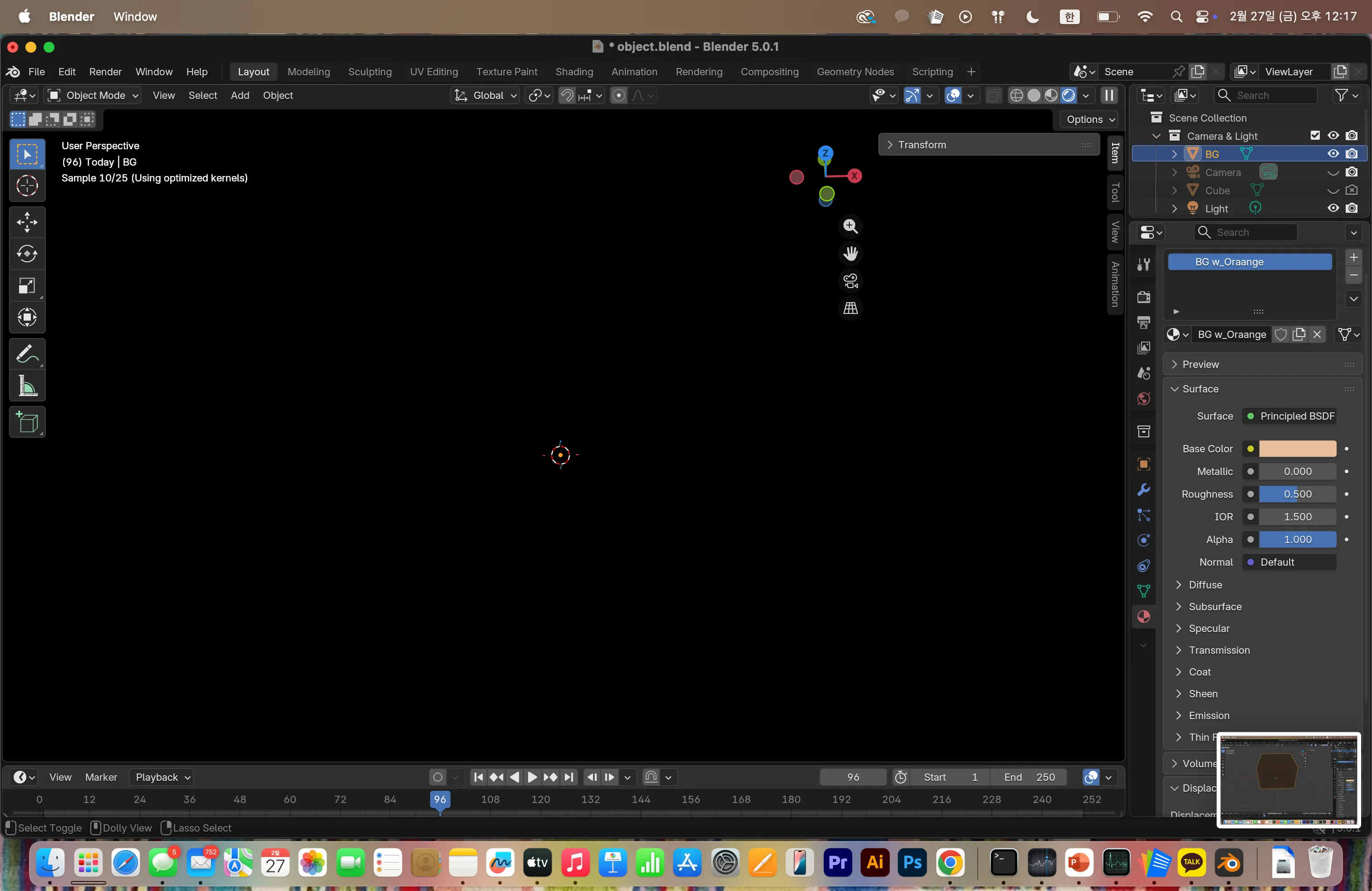The image size is (1372, 891).
Task: Click the current frame field showing 96
Action: click(x=853, y=777)
